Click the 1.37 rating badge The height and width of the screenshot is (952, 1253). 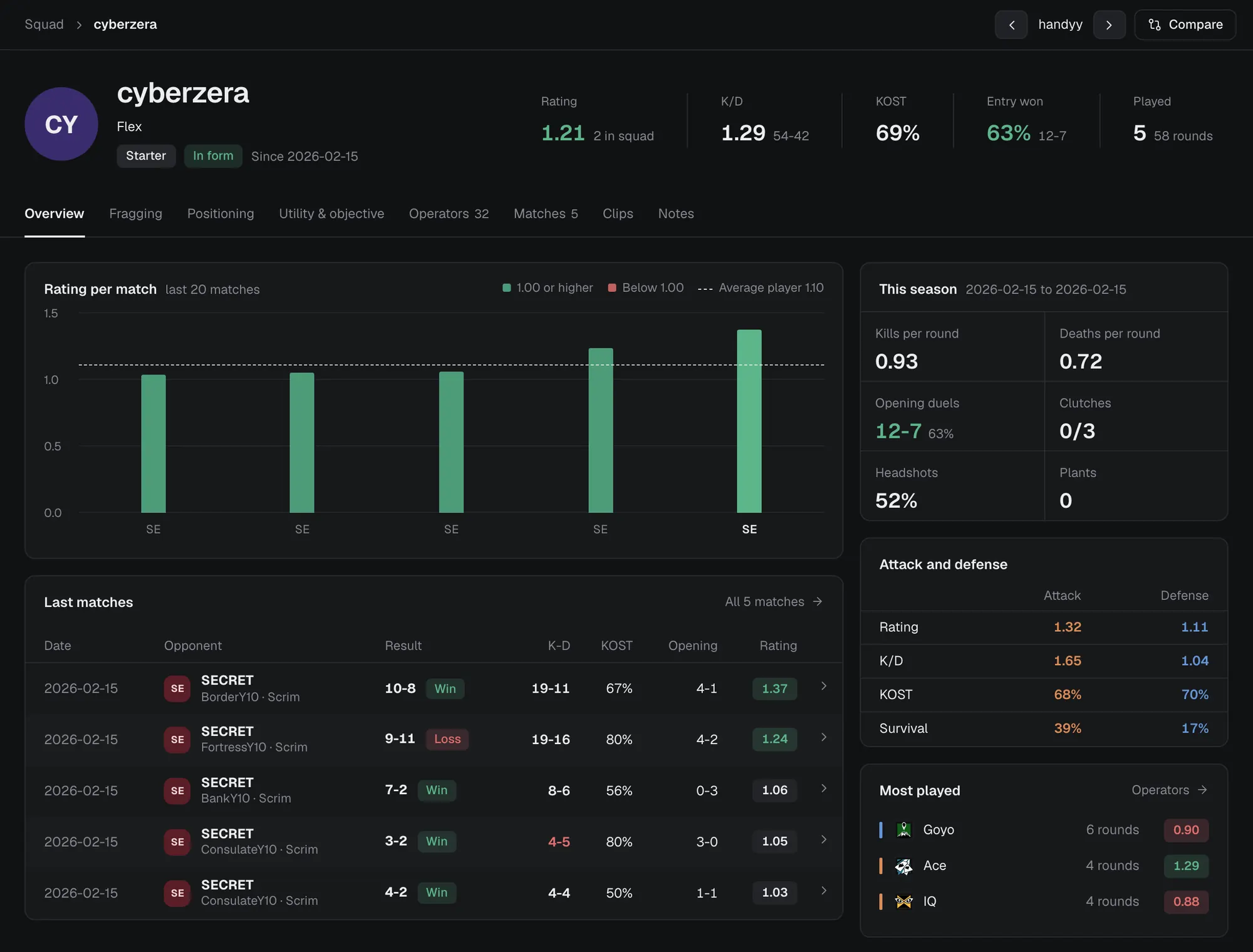coord(775,688)
